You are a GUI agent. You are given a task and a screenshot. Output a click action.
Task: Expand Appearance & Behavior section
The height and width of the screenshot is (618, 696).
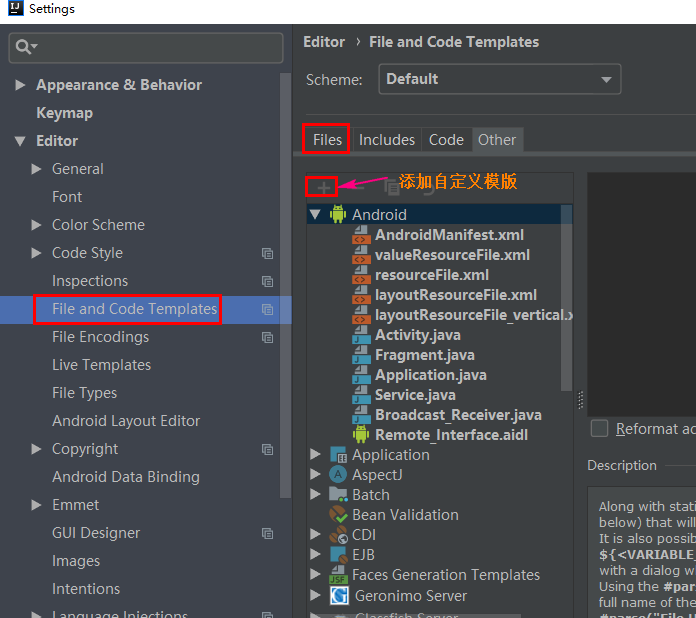coord(20,85)
